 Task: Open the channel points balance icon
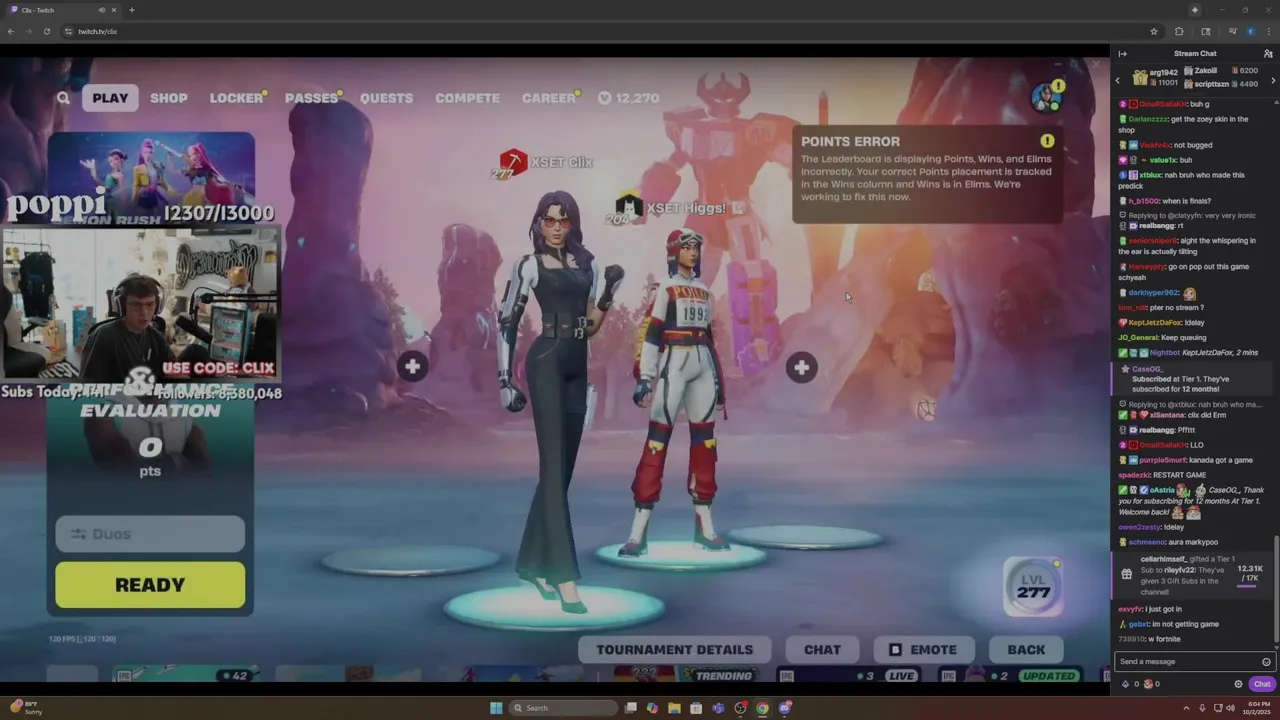(x=1148, y=684)
